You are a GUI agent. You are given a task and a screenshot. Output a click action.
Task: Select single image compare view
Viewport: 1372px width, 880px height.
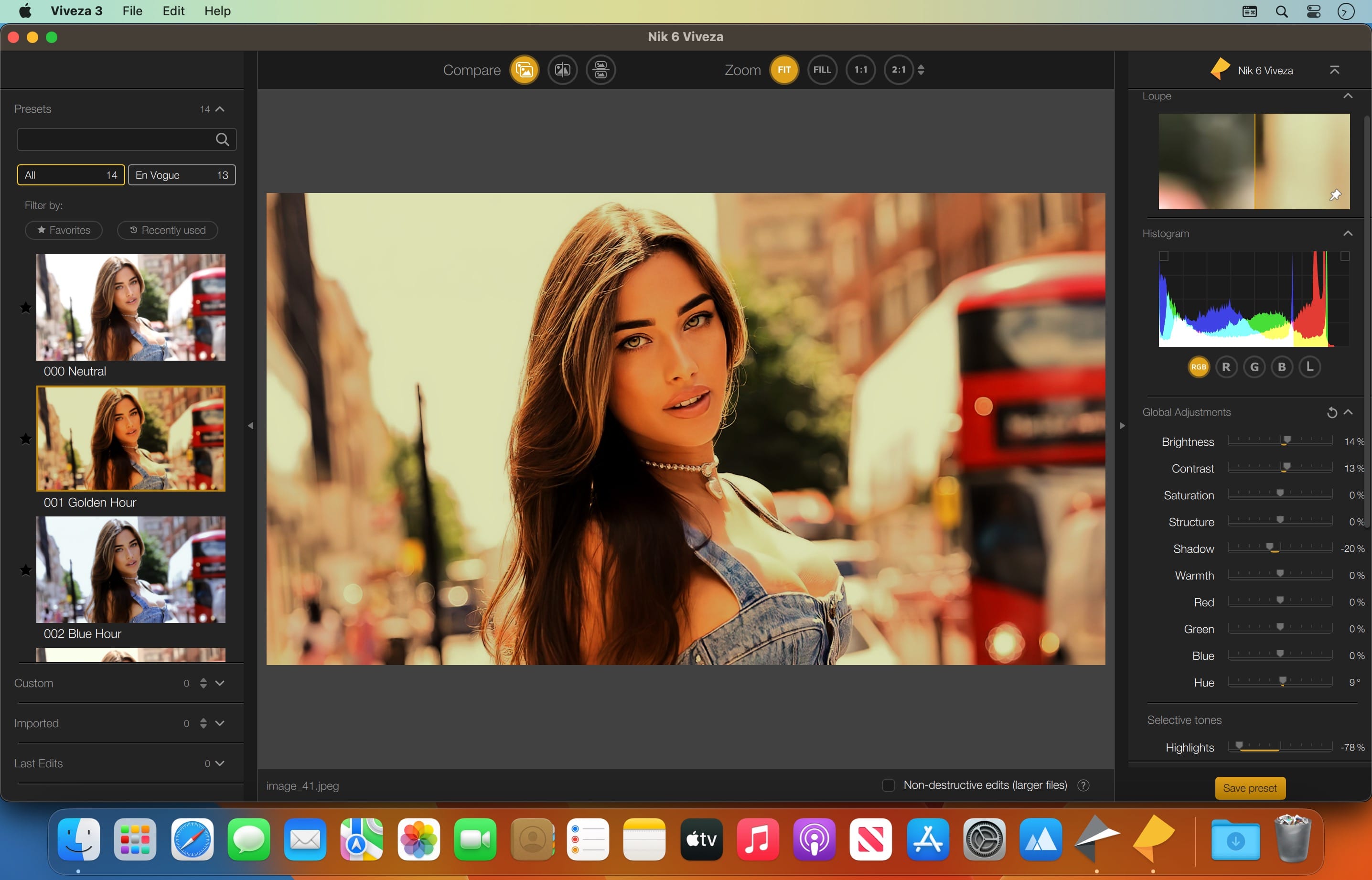pyautogui.click(x=524, y=70)
